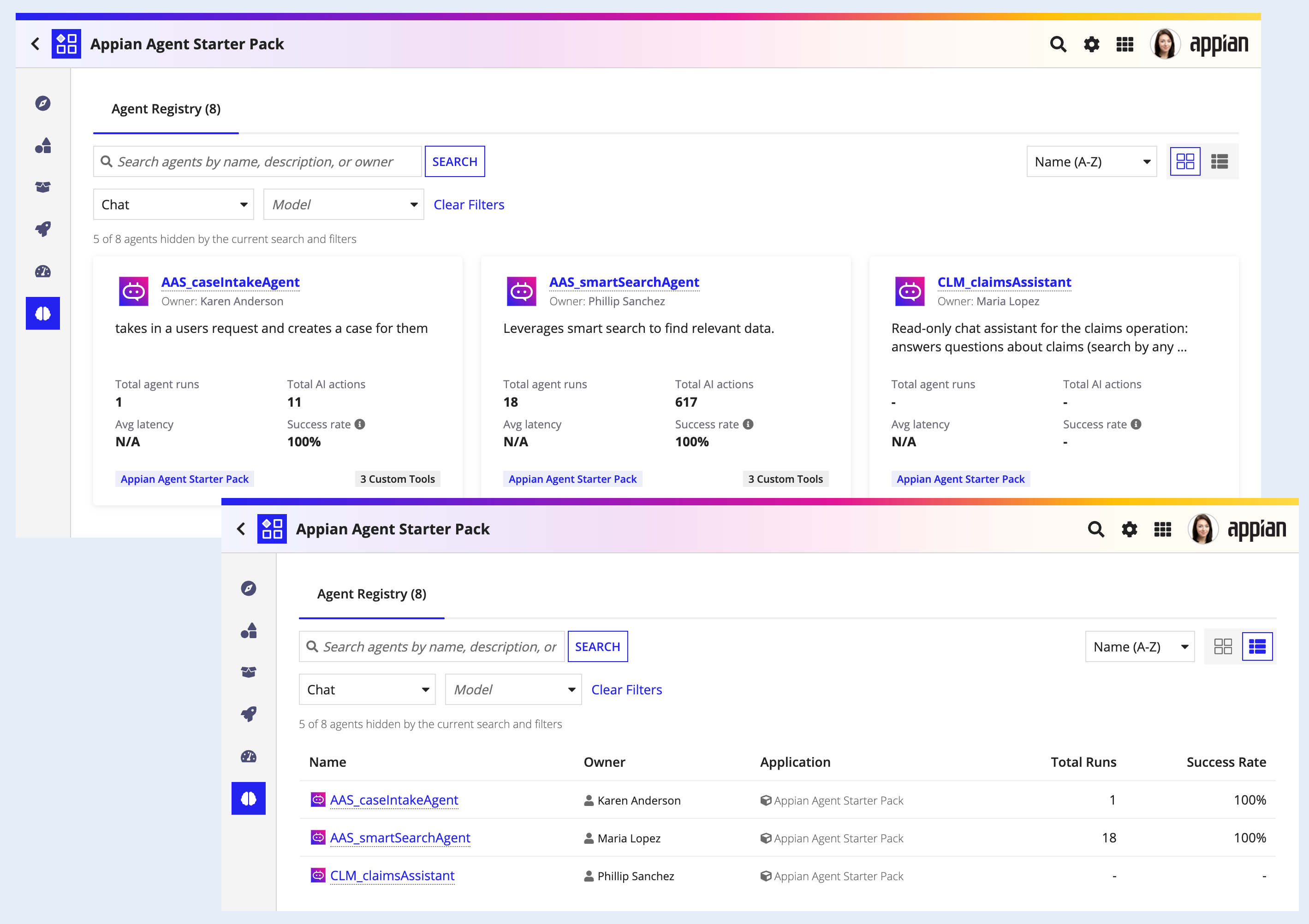Focus agent search field in top window

[258, 162]
